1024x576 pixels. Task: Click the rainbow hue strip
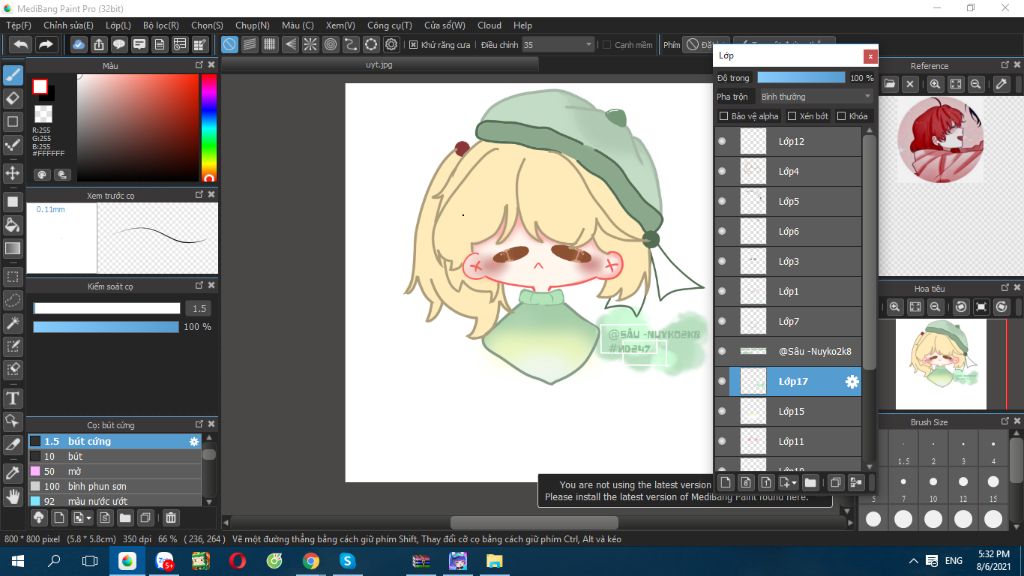tap(209, 128)
